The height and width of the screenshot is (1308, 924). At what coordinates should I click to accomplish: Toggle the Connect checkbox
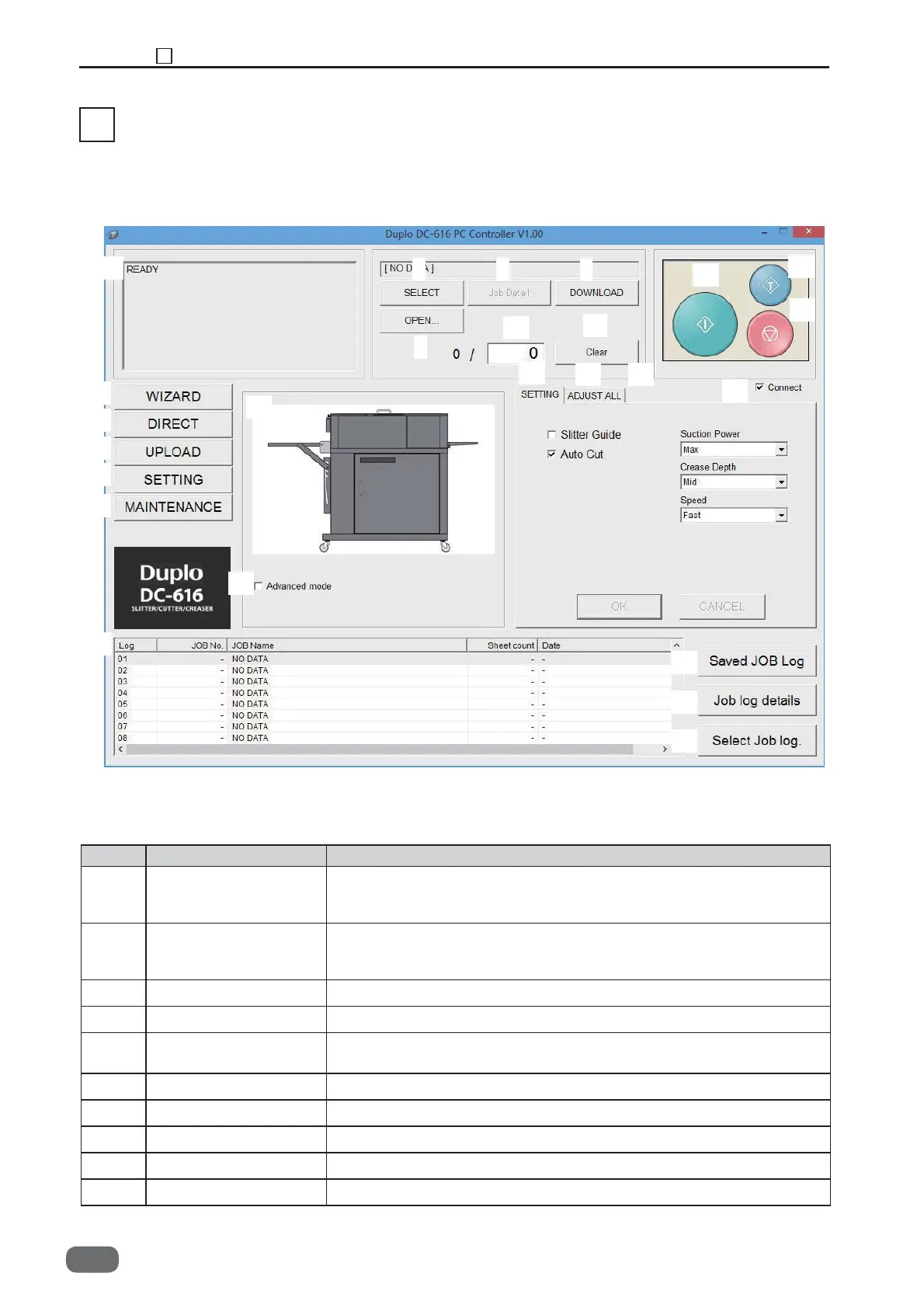point(759,388)
